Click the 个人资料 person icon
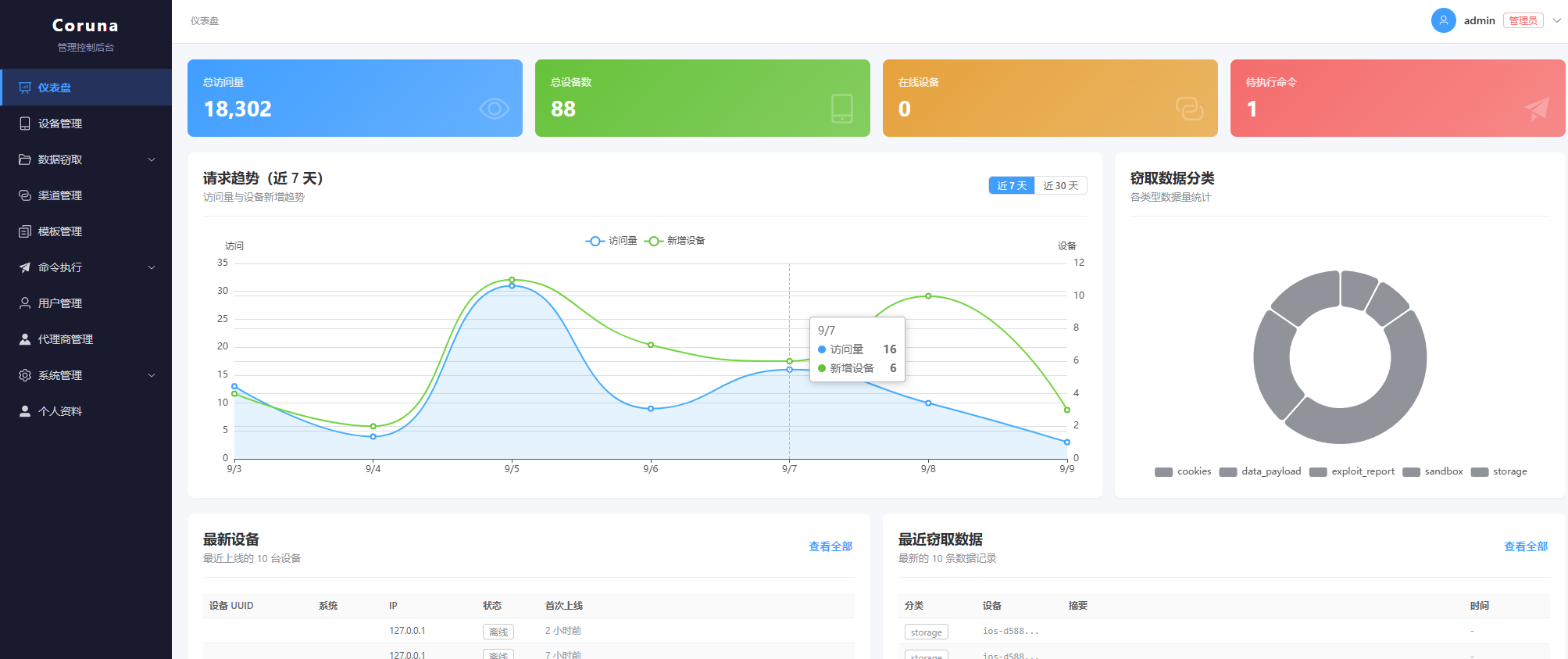1568x659 pixels. point(25,411)
